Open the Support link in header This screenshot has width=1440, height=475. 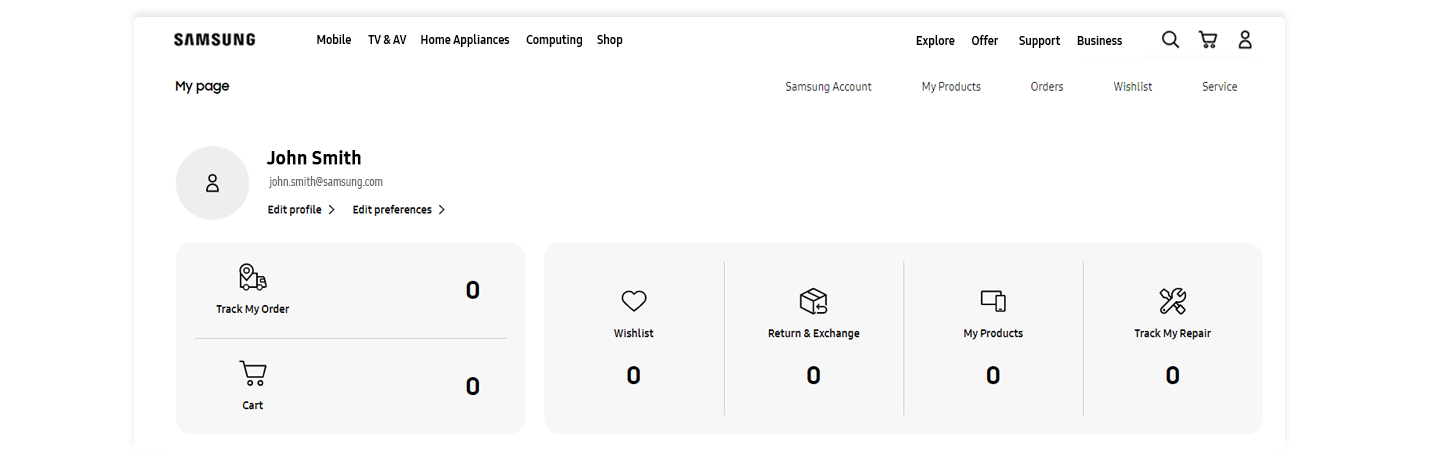pyautogui.click(x=1039, y=41)
